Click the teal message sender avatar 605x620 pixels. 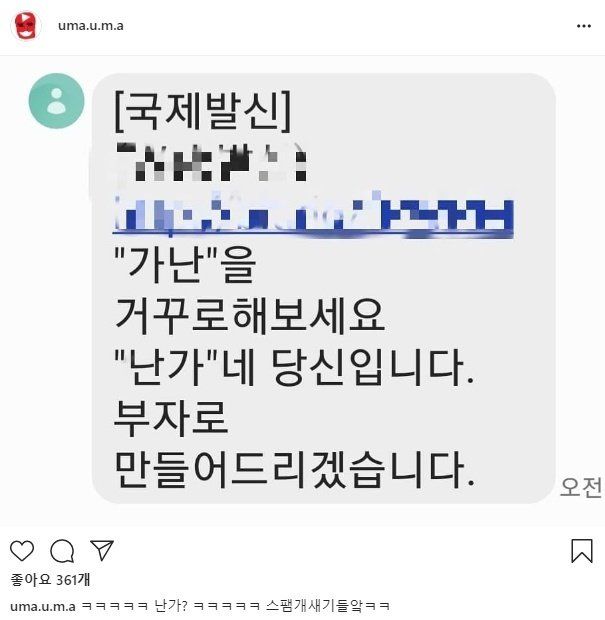[57, 101]
